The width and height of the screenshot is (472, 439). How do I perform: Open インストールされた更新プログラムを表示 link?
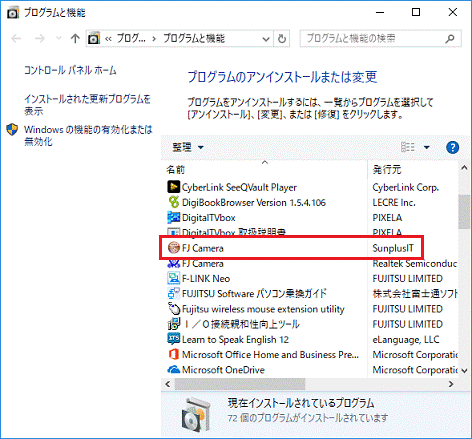pyautogui.click(x=87, y=105)
